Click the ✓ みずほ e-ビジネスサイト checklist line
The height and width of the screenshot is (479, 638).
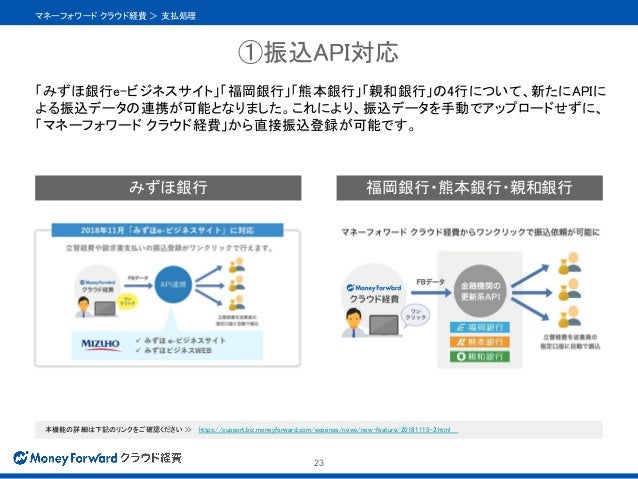pyautogui.click(x=181, y=340)
